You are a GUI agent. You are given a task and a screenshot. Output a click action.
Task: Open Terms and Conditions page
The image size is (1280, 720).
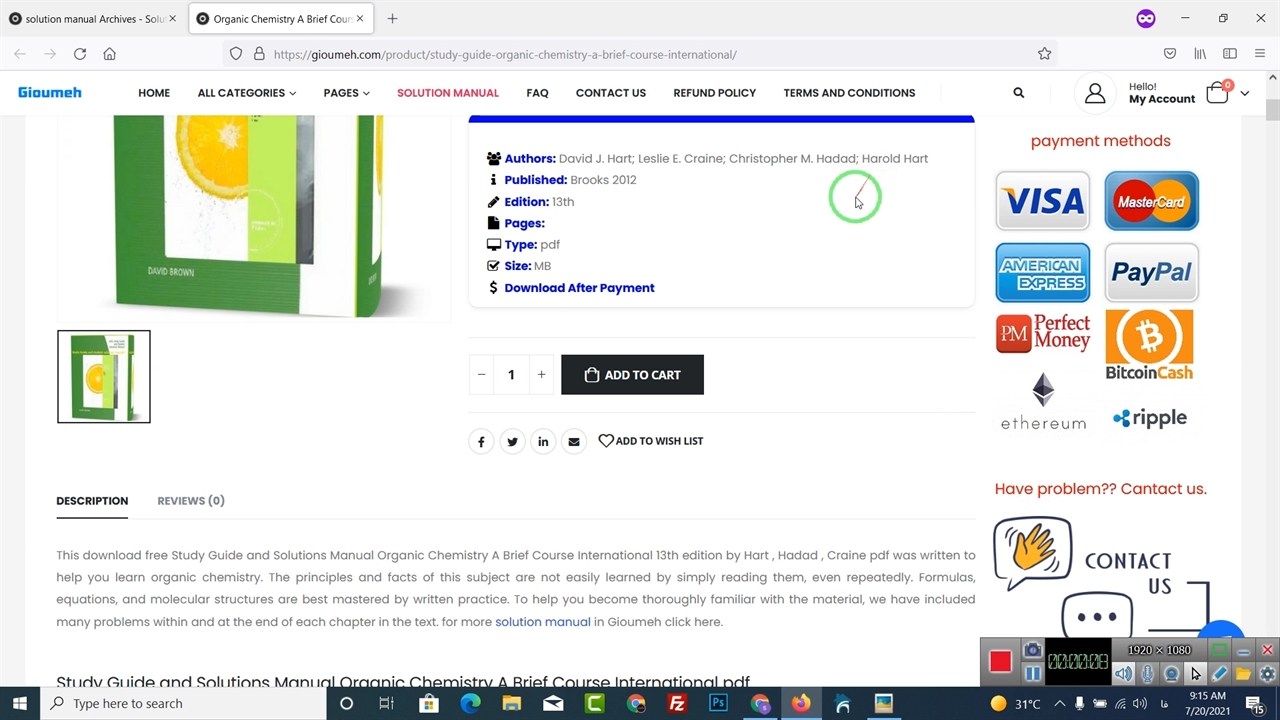pyautogui.click(x=849, y=93)
